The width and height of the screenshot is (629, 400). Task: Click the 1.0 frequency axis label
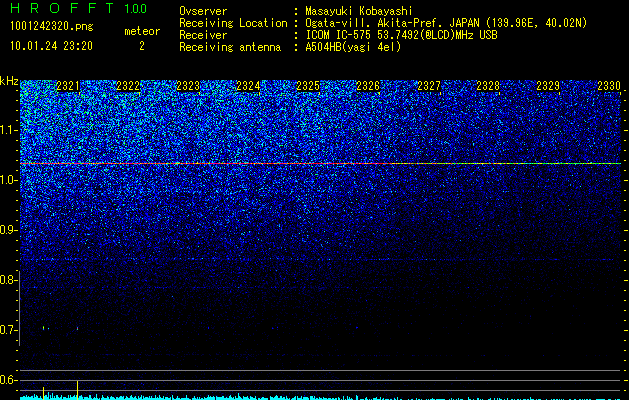[x=7, y=180]
